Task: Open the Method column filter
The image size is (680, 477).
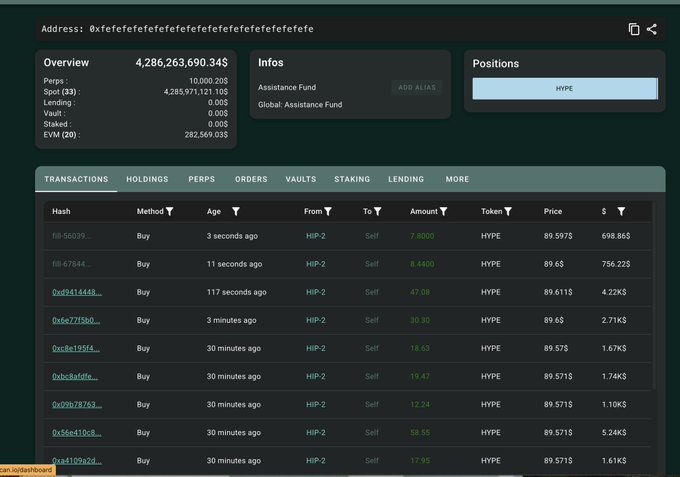Action: (x=170, y=211)
